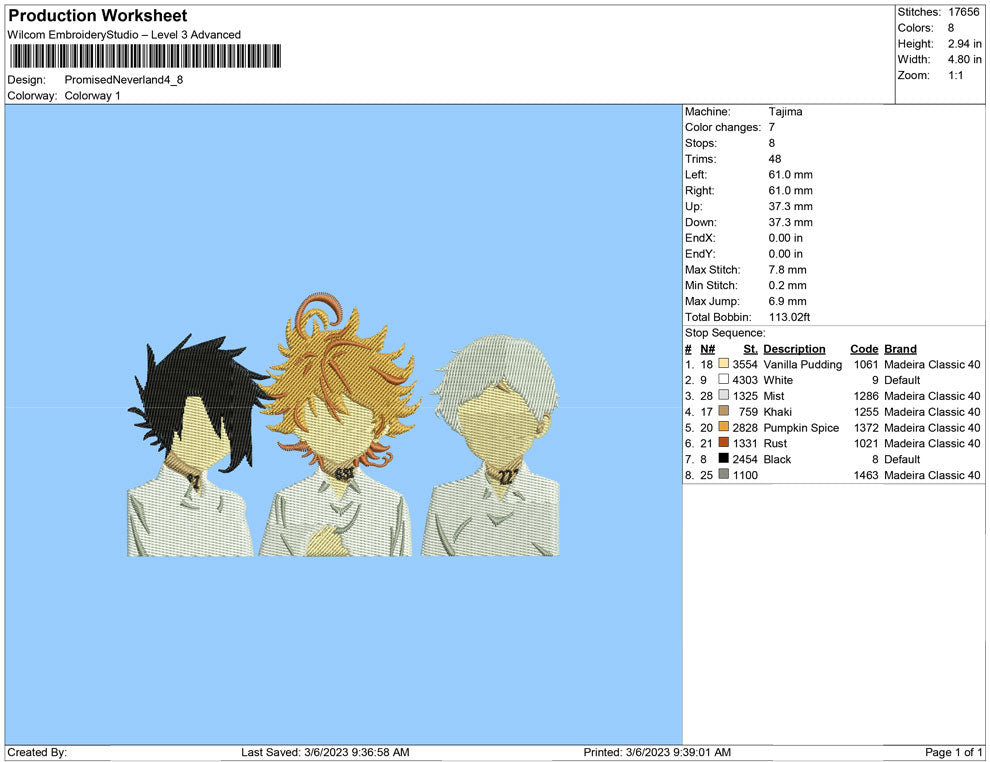Viewport: 990px width, 762px height.
Task: Click the Vanilla Pudding thread color swatch
Action: [723, 364]
